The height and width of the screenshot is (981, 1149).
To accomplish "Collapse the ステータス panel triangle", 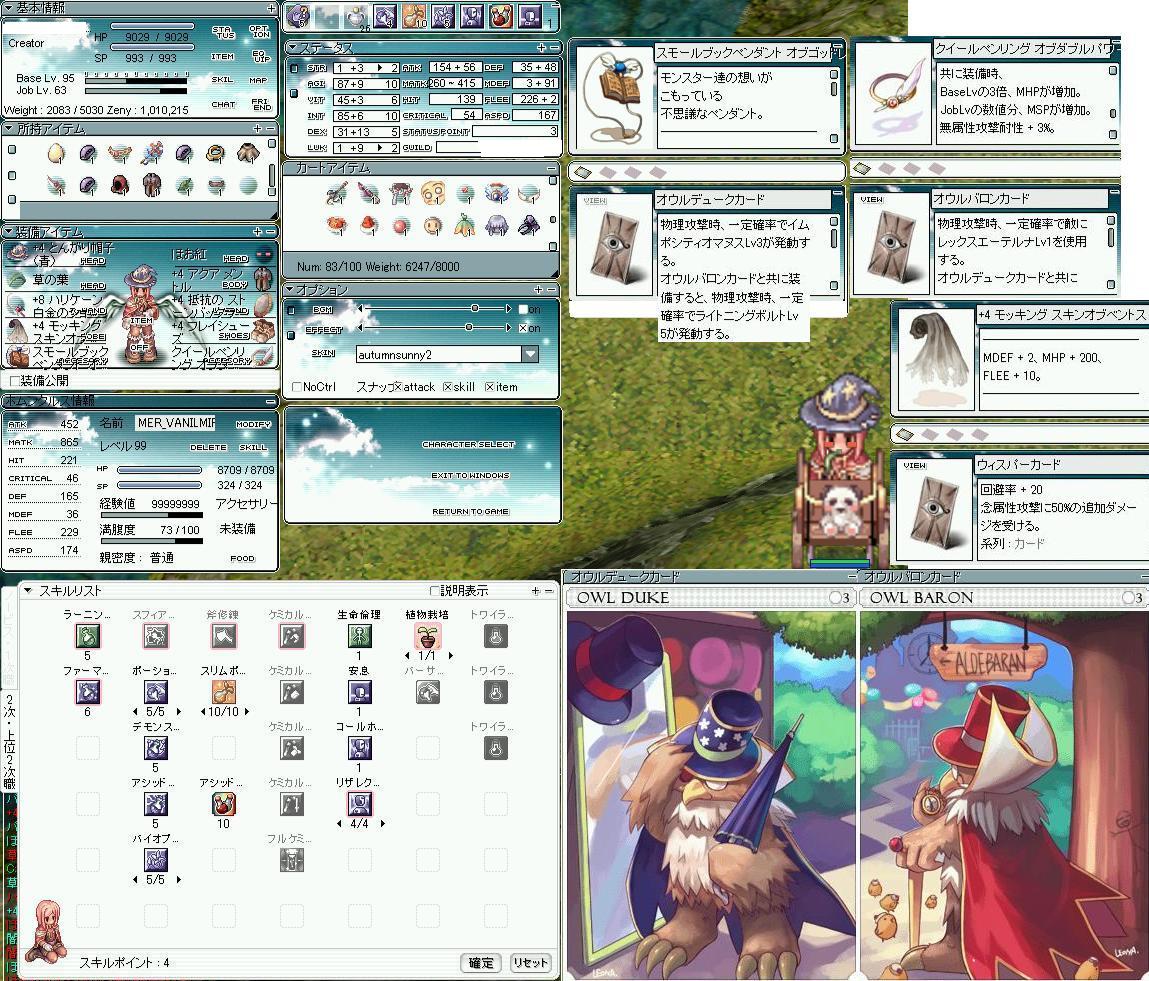I will pyautogui.click(x=291, y=48).
